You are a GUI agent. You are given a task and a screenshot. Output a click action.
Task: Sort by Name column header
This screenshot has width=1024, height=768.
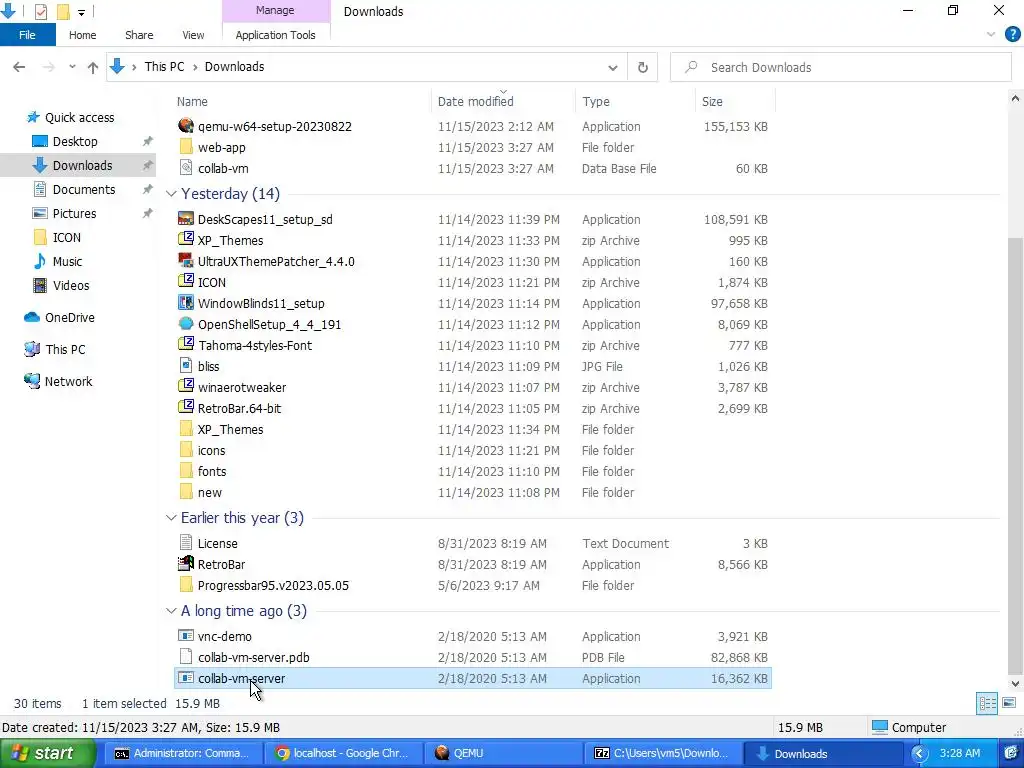coord(192,101)
